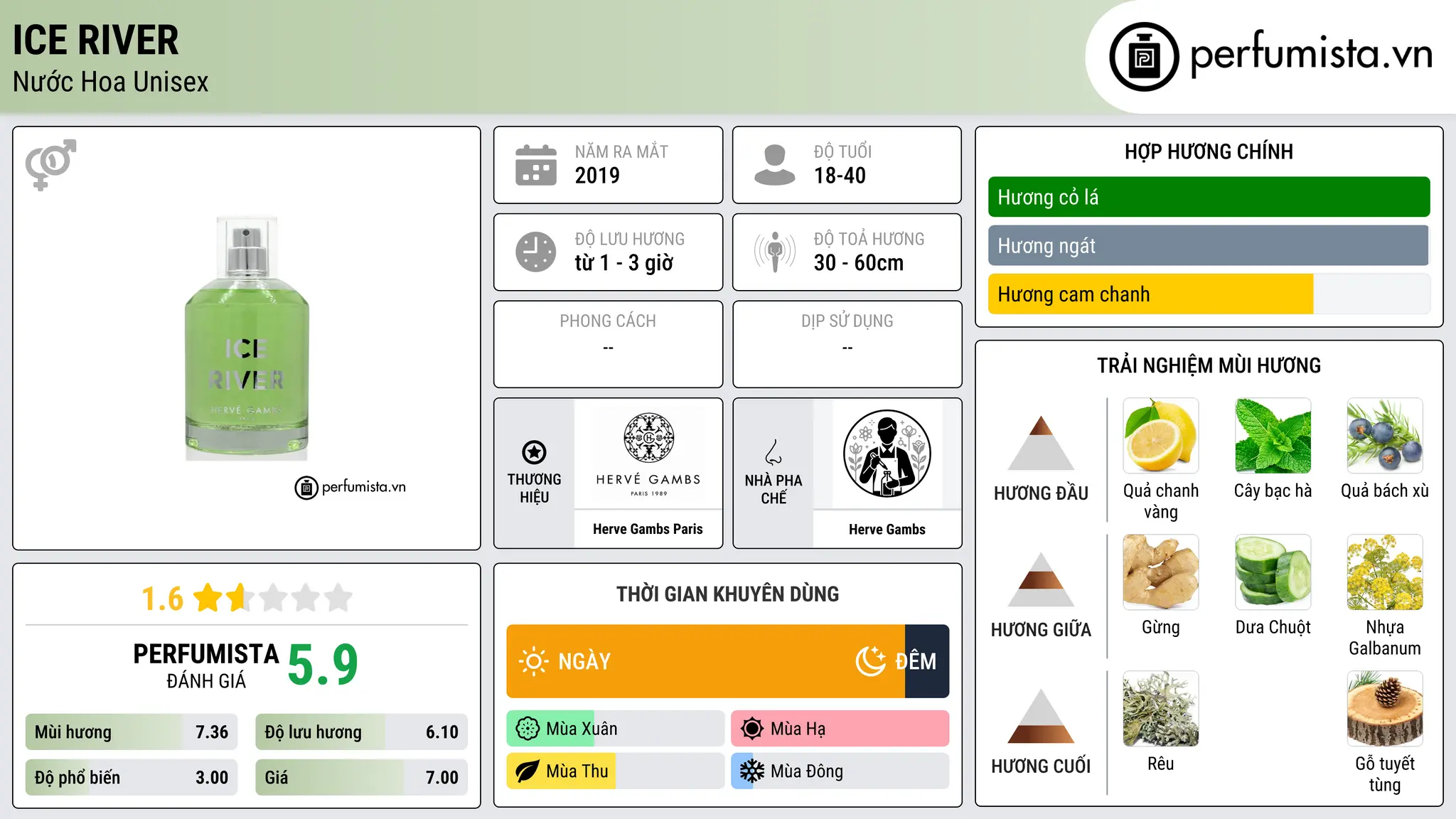Select the Rêu moss thumbnail
The image size is (1456, 819).
point(1161,709)
